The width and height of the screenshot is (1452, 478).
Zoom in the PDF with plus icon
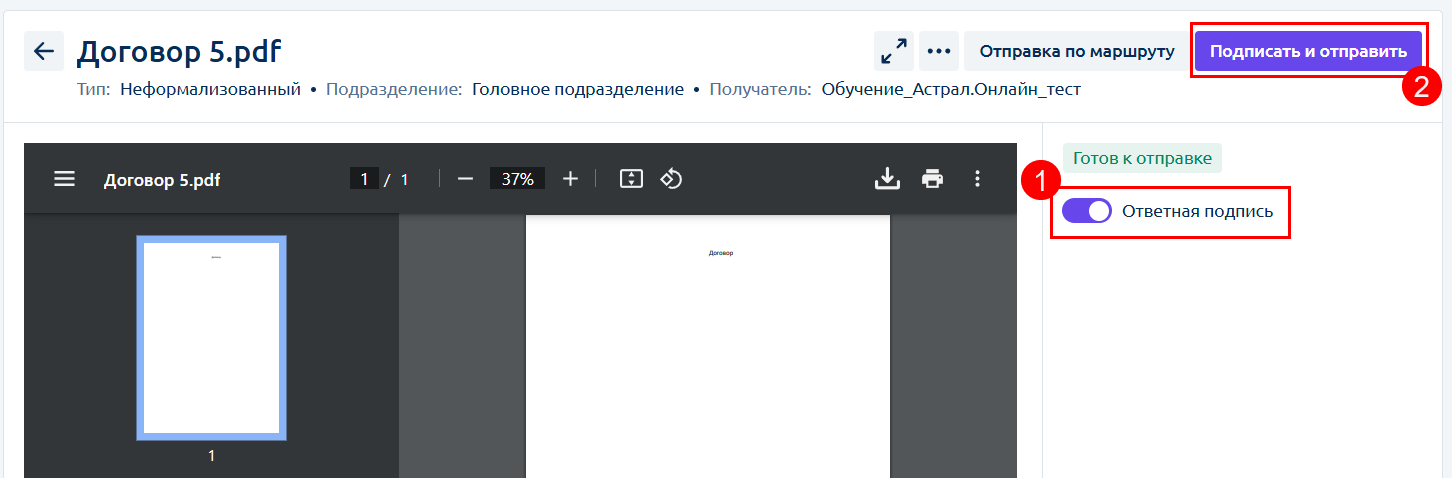click(570, 179)
